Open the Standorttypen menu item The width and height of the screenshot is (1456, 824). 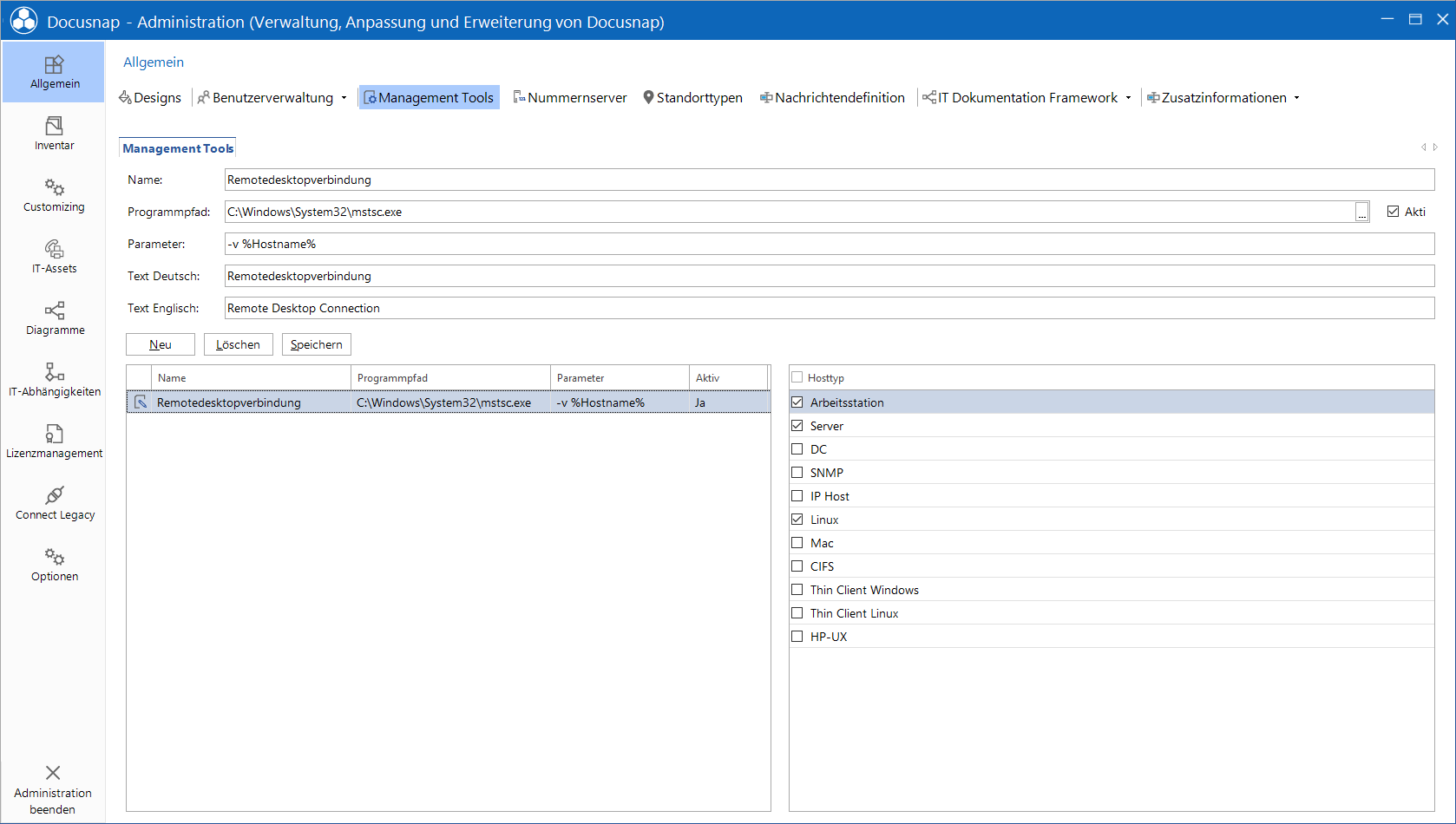(x=692, y=97)
